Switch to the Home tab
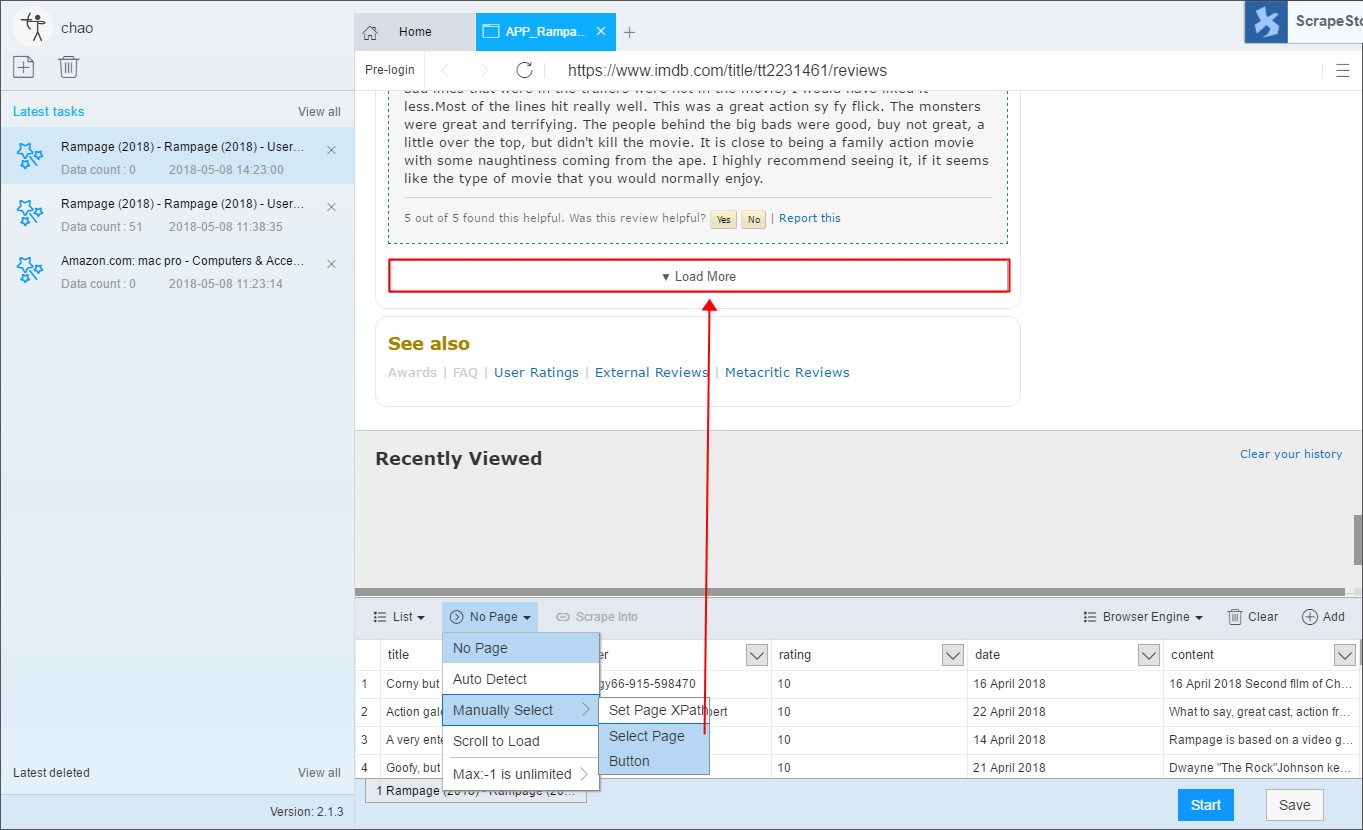The width and height of the screenshot is (1363, 830). [414, 32]
